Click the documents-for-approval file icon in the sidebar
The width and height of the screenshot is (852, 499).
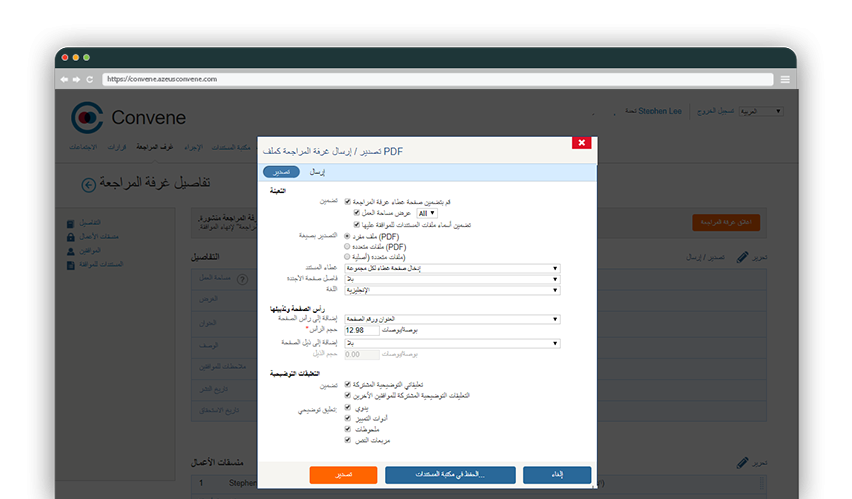click(x=71, y=265)
